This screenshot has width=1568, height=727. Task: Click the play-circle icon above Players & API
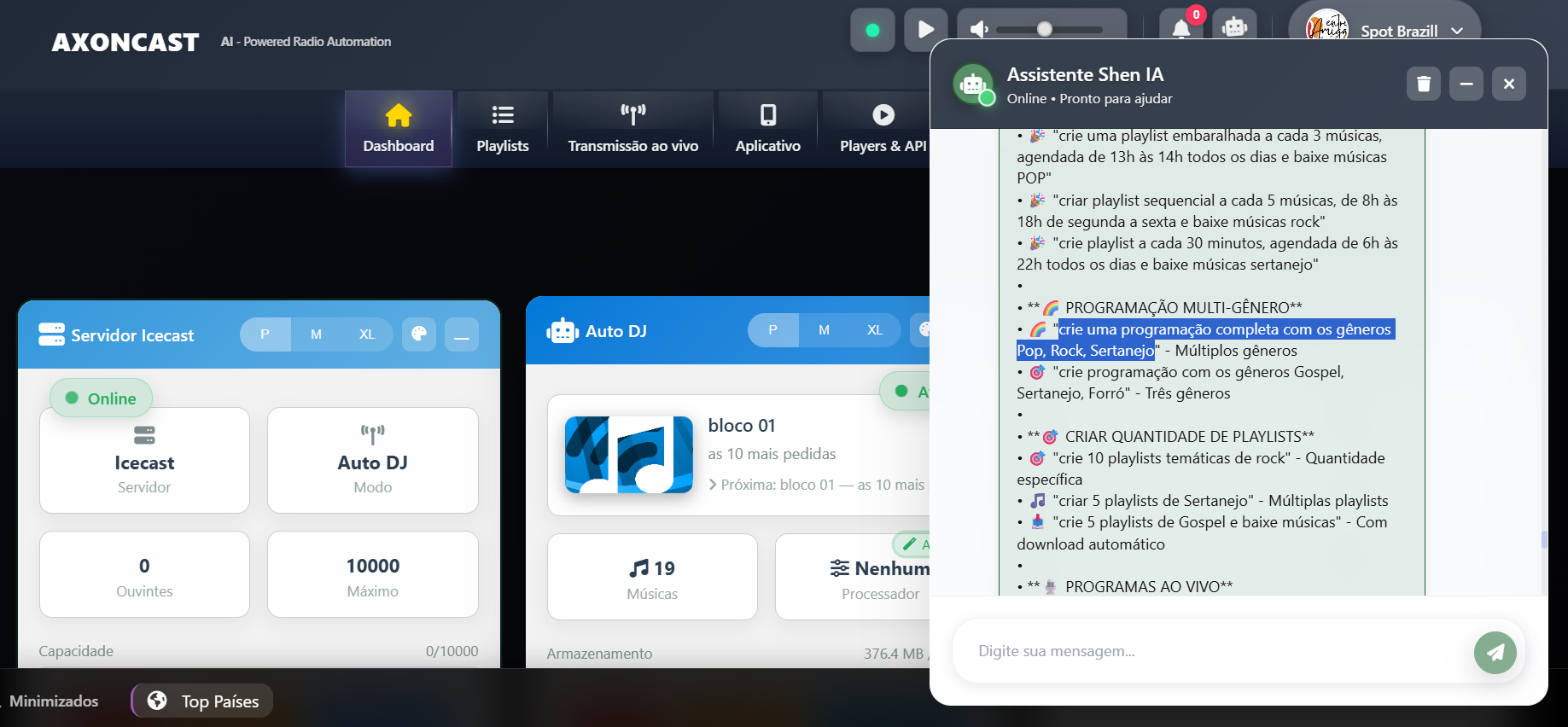[883, 114]
